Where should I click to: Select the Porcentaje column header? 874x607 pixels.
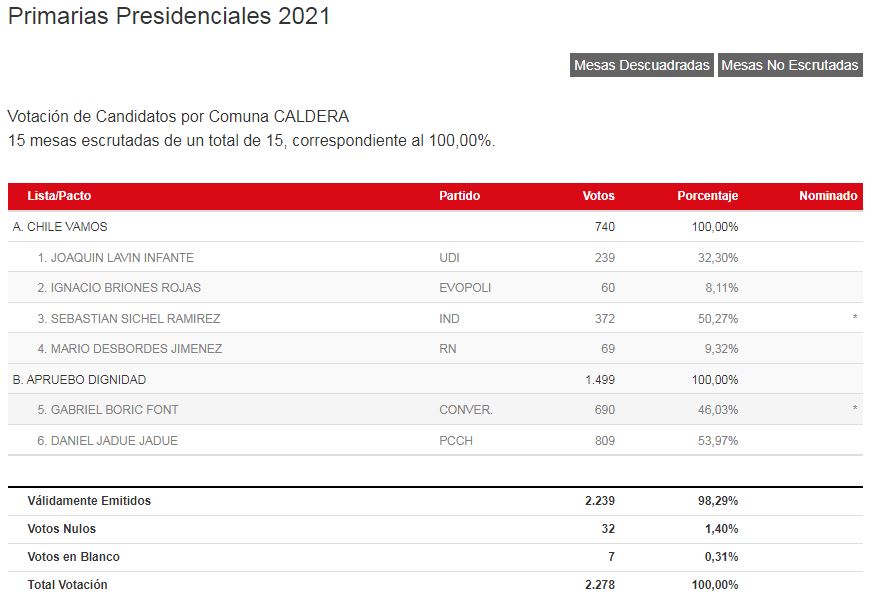pyautogui.click(x=707, y=196)
